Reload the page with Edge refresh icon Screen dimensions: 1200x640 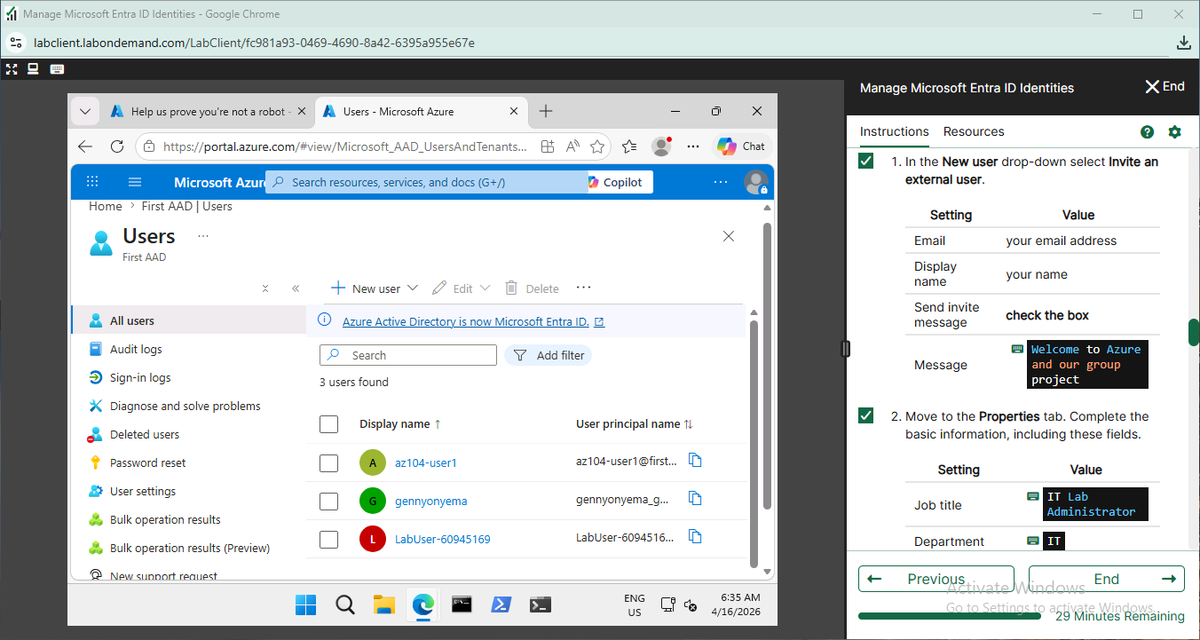pyautogui.click(x=117, y=146)
